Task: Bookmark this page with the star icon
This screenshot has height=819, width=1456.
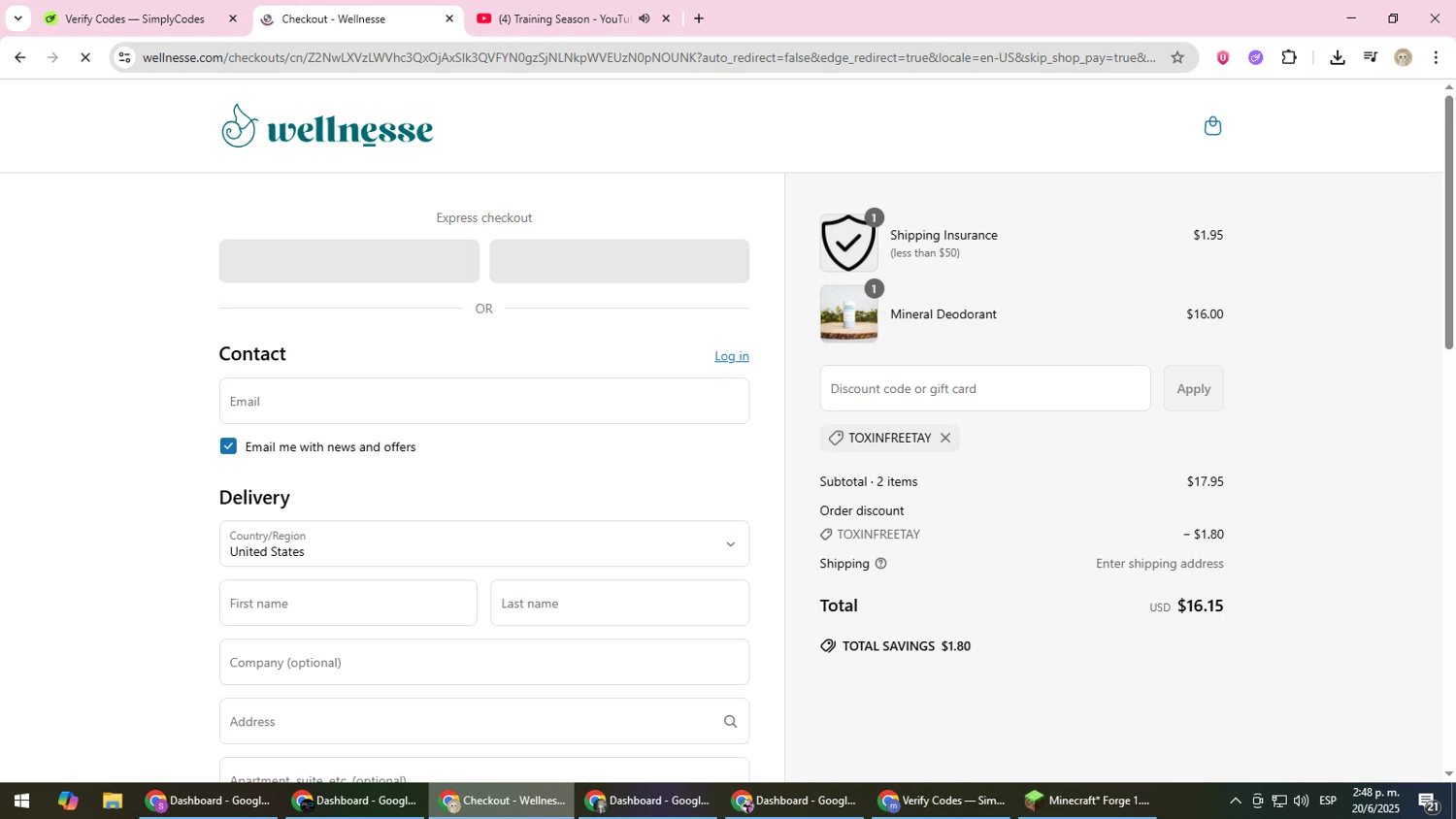Action: [x=1177, y=57]
